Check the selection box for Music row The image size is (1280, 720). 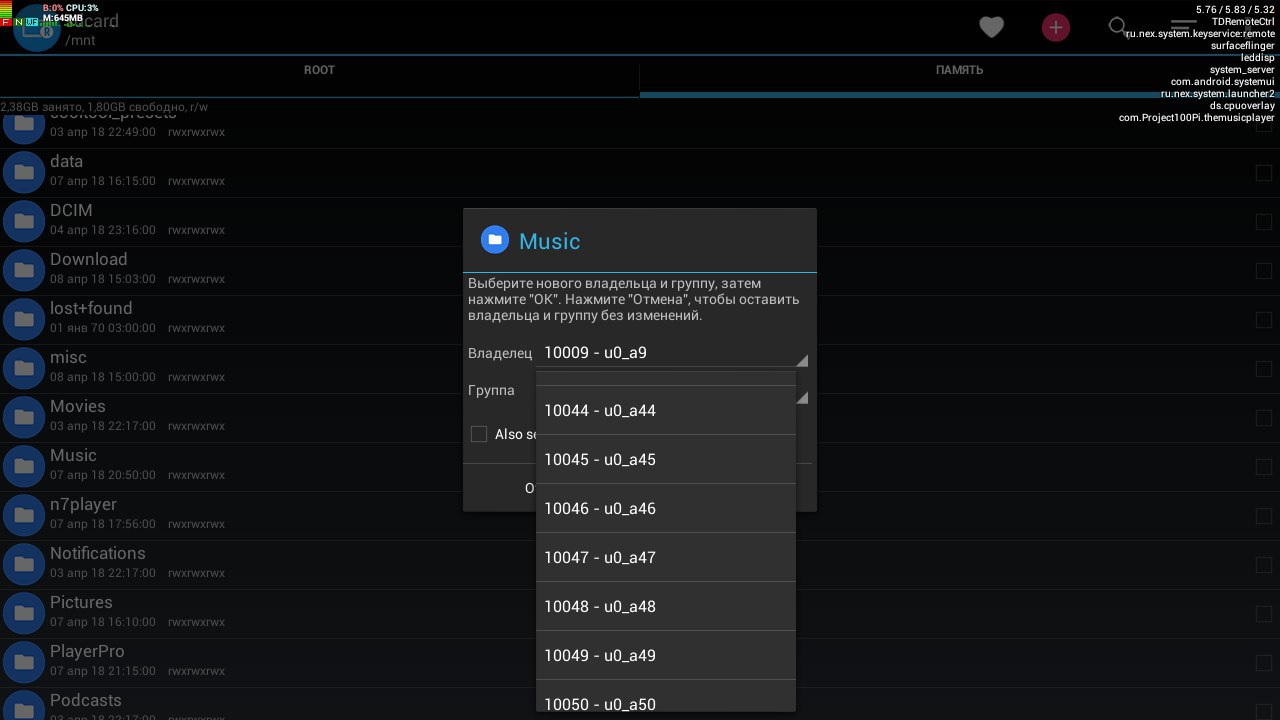(x=1263, y=467)
